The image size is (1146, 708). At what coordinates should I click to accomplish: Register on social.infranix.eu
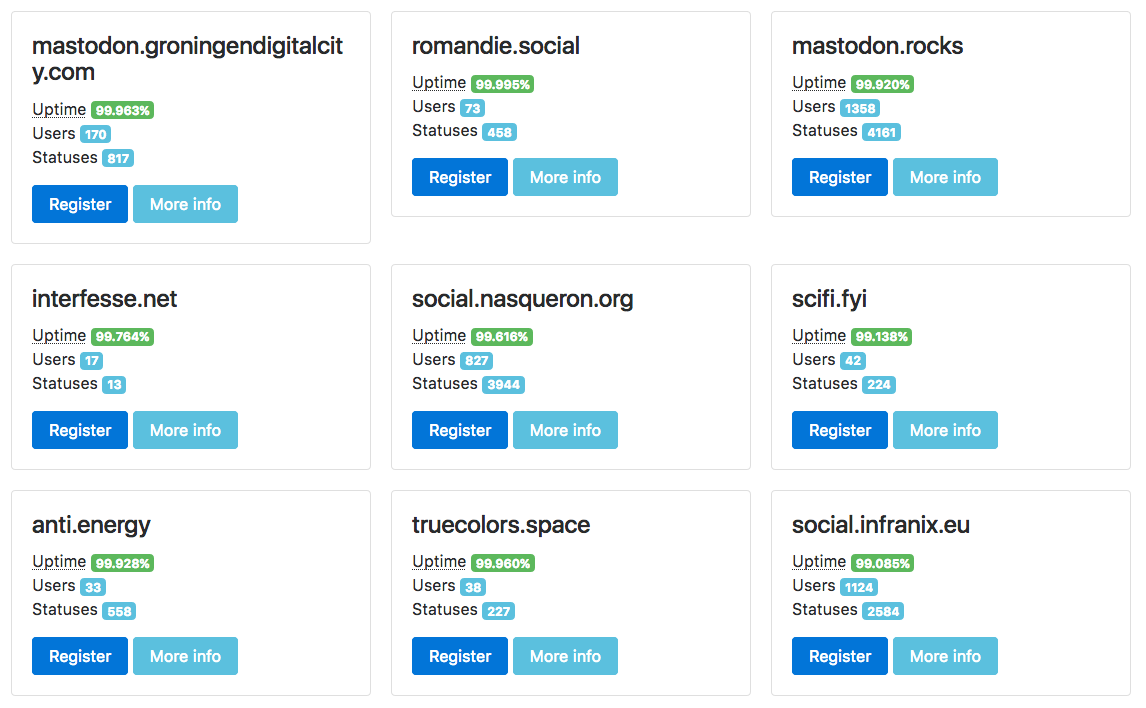pos(840,656)
